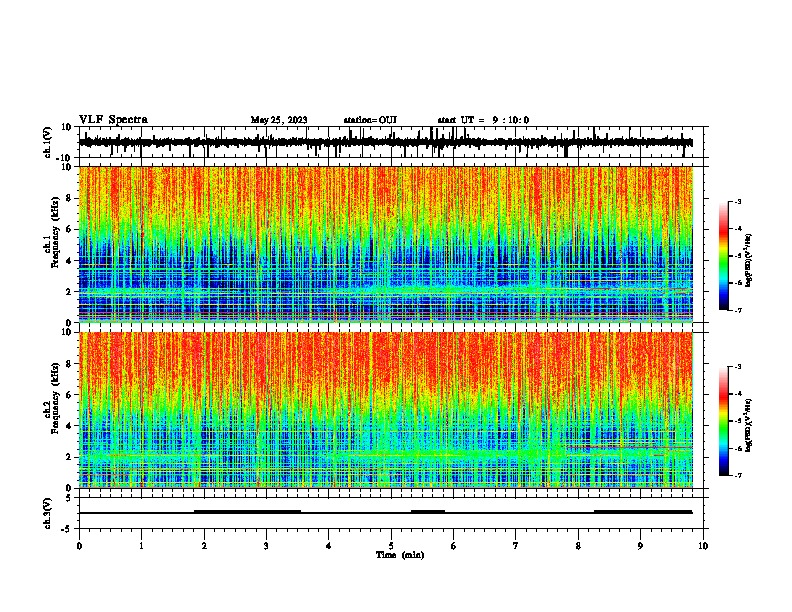Click the "VLF Spectra" plot title

click(x=113, y=120)
